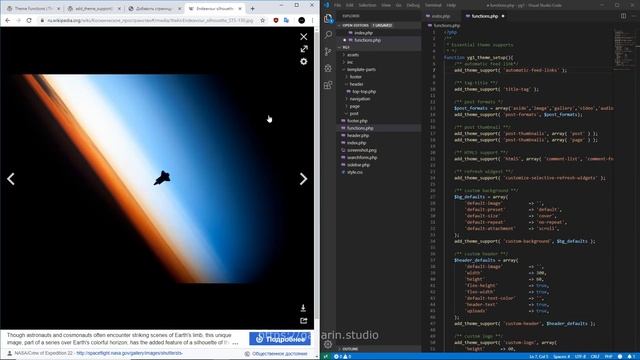
Task: Open sidebar.php in the Explorer tree
Action: point(358,165)
